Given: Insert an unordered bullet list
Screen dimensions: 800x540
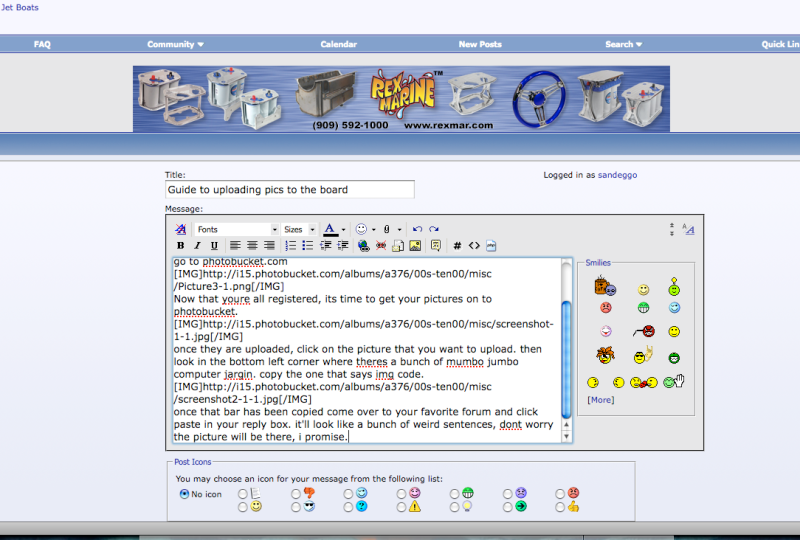Looking at the screenshot, I should 308,246.
